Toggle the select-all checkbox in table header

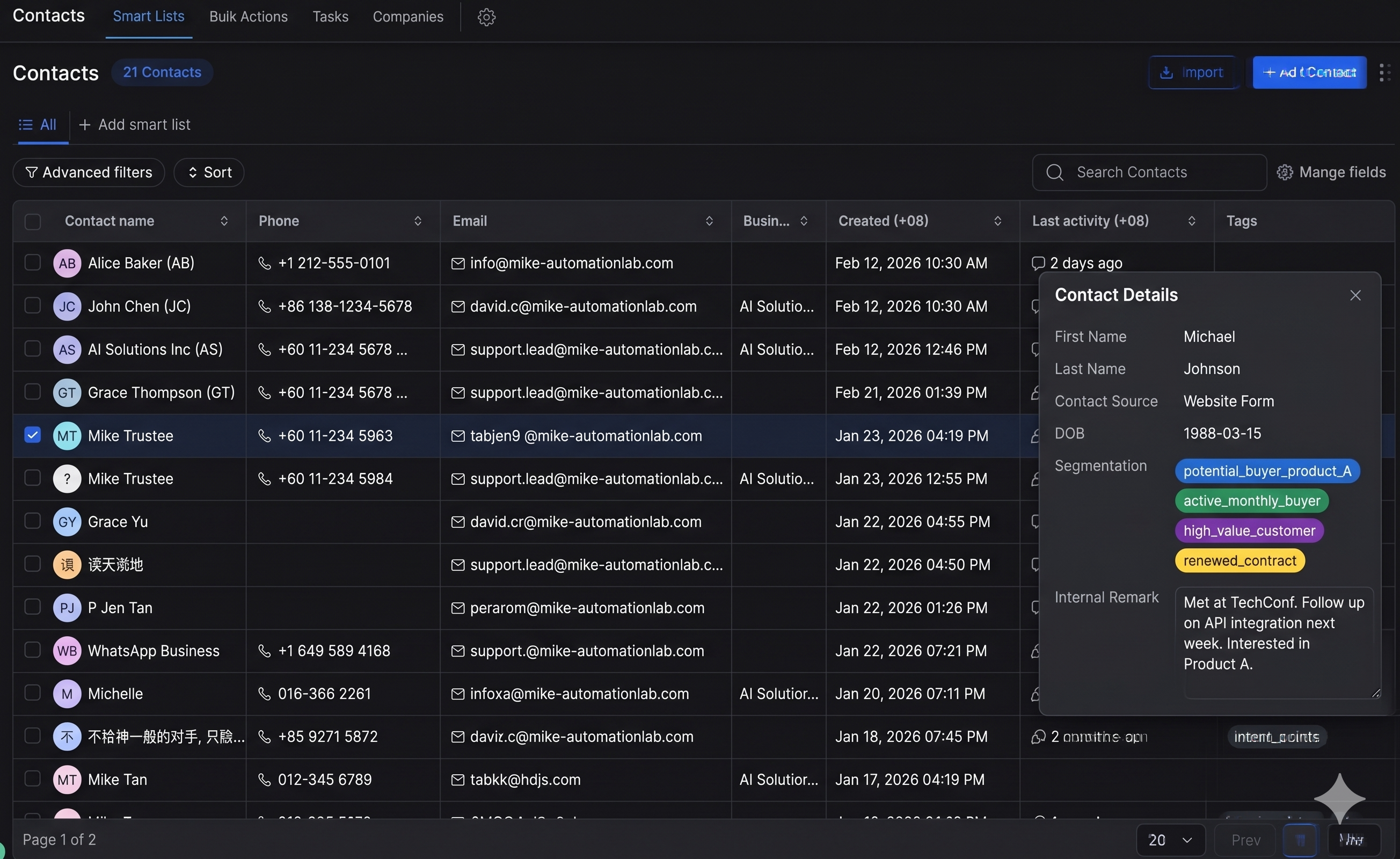[32, 221]
